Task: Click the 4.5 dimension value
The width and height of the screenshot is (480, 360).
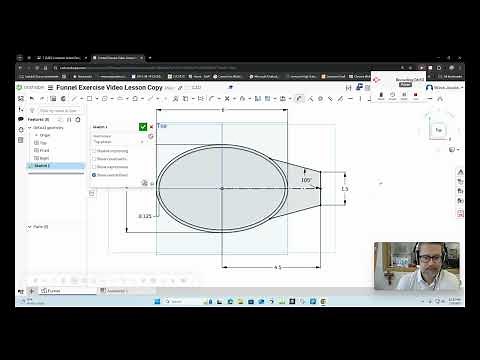Action: click(x=278, y=267)
